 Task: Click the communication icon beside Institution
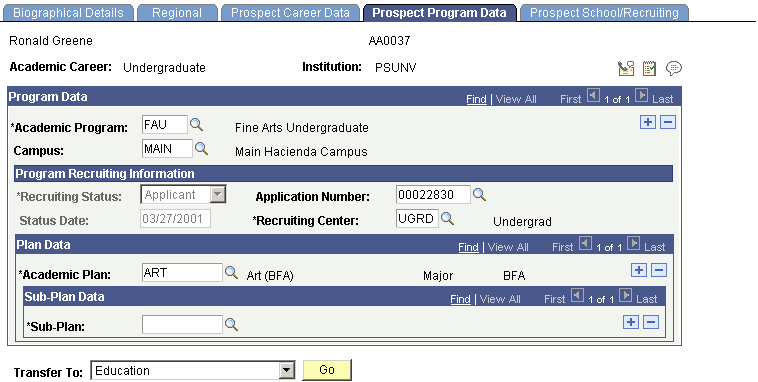626,68
